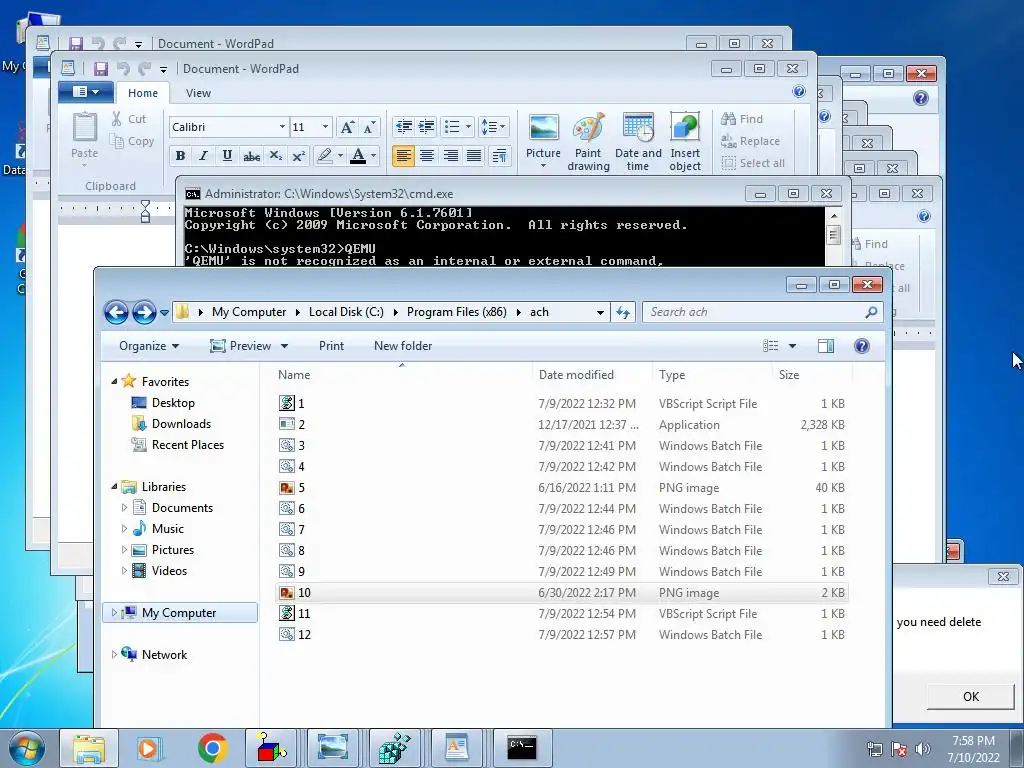Decrease indent in WordPad
Viewport: 1024px width, 768px height.
[404, 127]
